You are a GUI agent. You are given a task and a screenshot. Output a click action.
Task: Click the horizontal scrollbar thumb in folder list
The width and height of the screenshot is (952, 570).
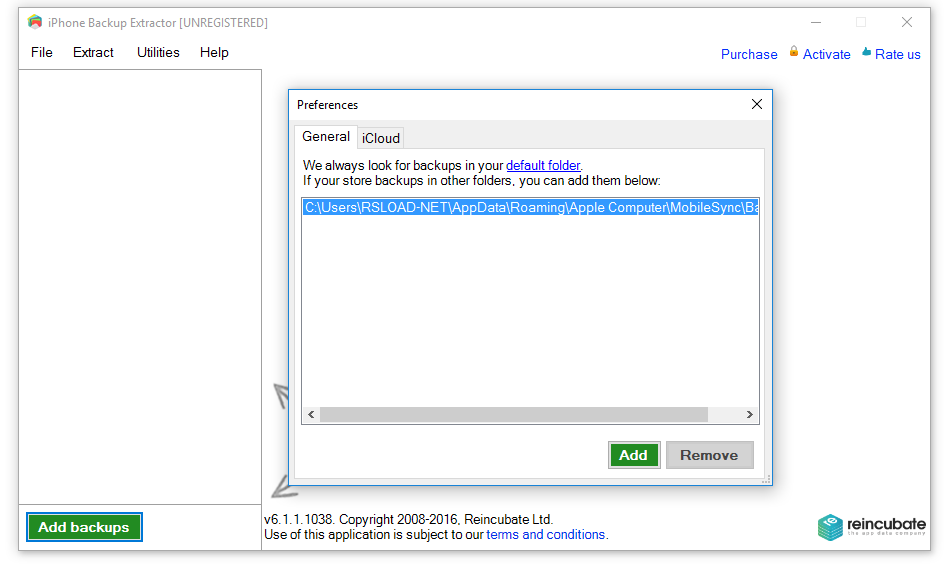pyautogui.click(x=514, y=415)
